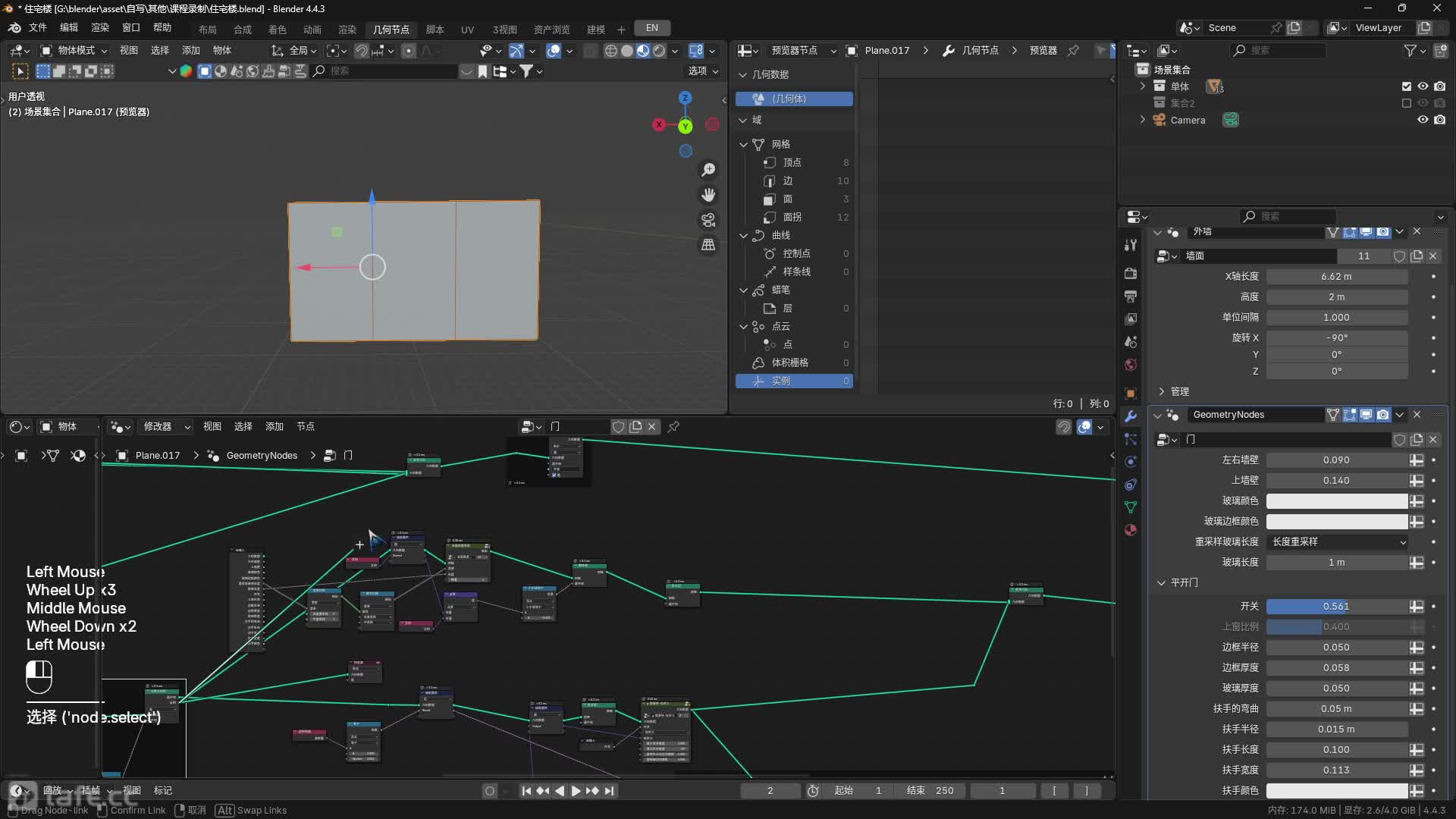This screenshot has height=819, width=1456.
Task: Toggle X-ray view in viewport header
Action: click(x=591, y=51)
